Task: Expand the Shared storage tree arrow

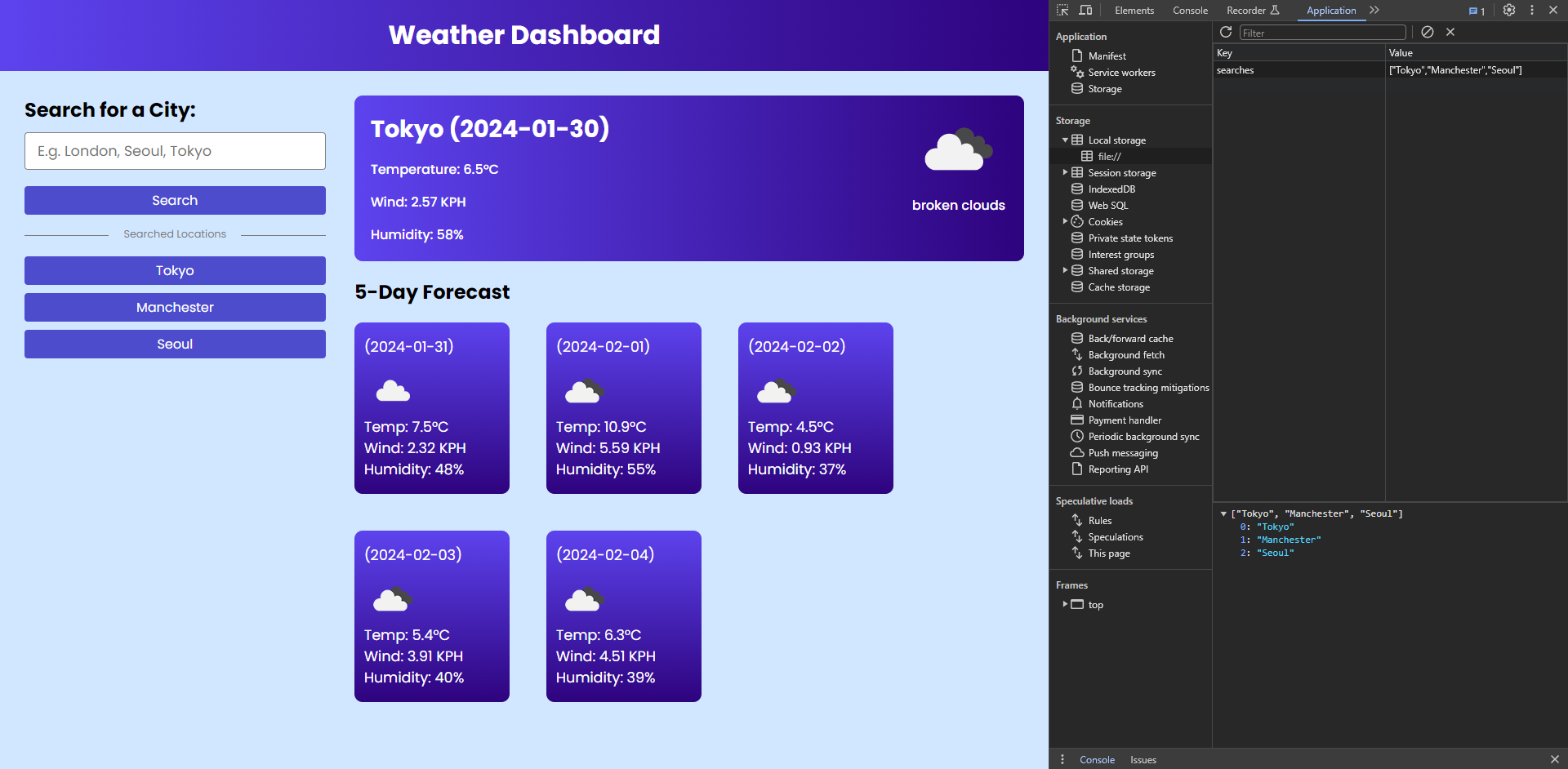Action: [x=1065, y=271]
